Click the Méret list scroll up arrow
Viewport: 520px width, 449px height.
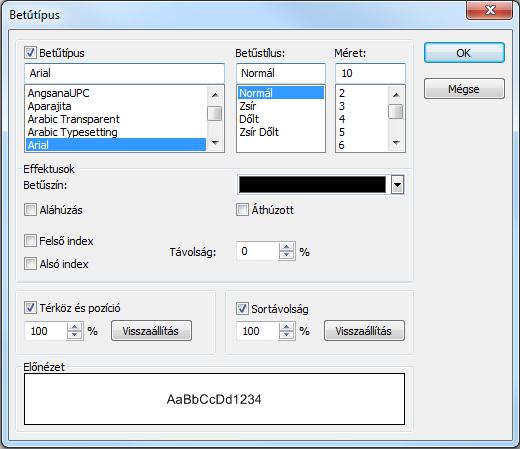pyautogui.click(x=396, y=95)
